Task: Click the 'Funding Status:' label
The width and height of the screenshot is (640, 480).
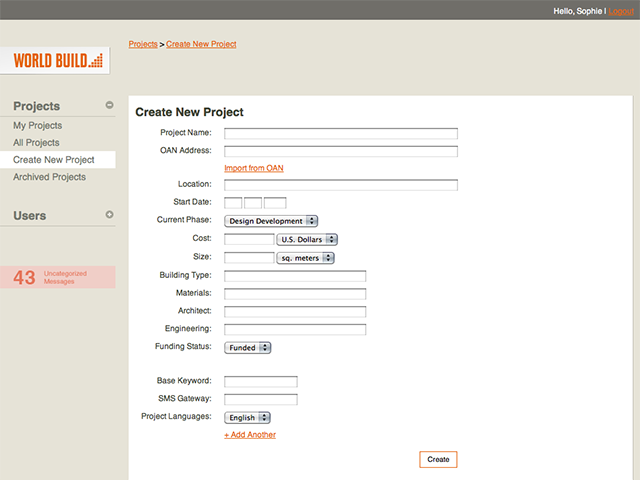Action: tap(183, 346)
